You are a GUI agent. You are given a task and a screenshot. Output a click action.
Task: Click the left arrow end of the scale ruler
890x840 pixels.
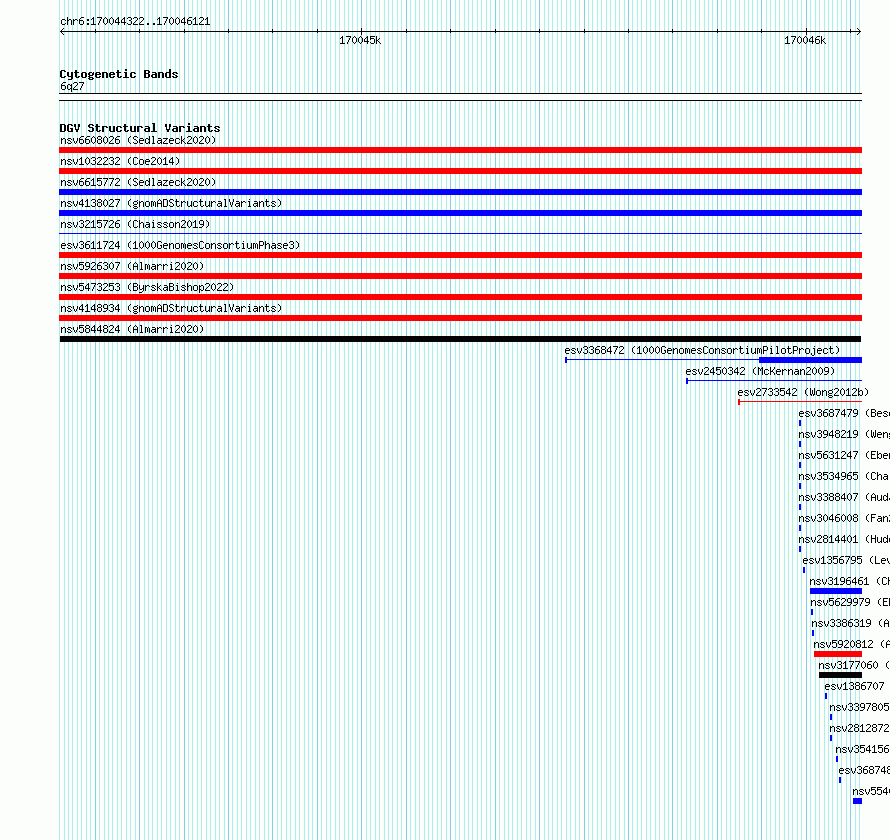tap(62, 31)
